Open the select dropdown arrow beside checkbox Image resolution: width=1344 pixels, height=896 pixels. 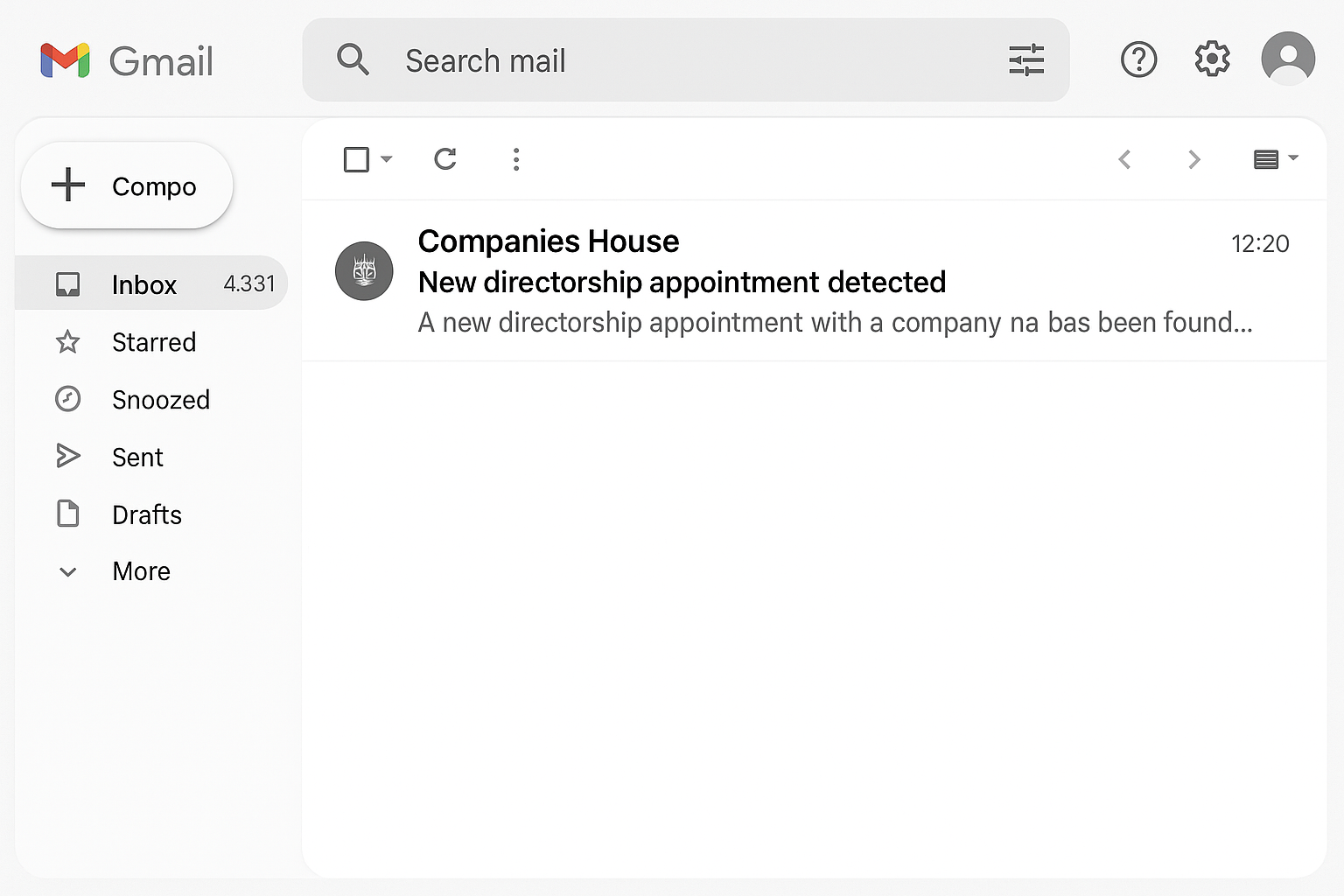[x=386, y=159]
